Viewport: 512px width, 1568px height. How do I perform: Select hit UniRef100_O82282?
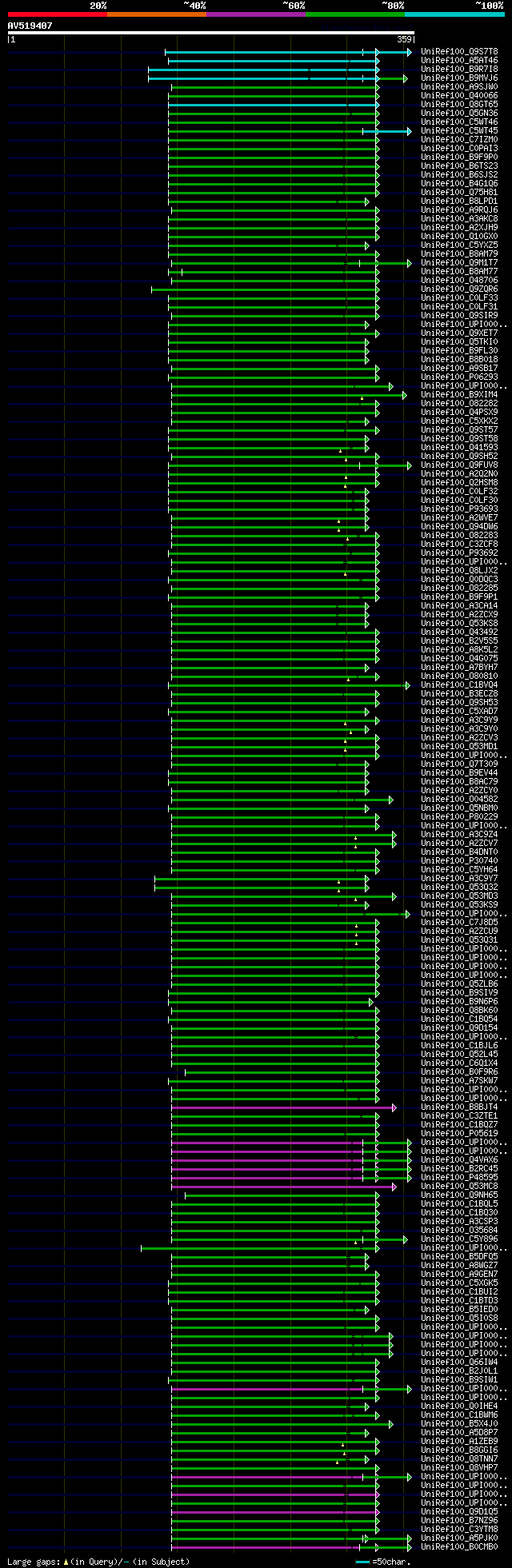[x=459, y=404]
